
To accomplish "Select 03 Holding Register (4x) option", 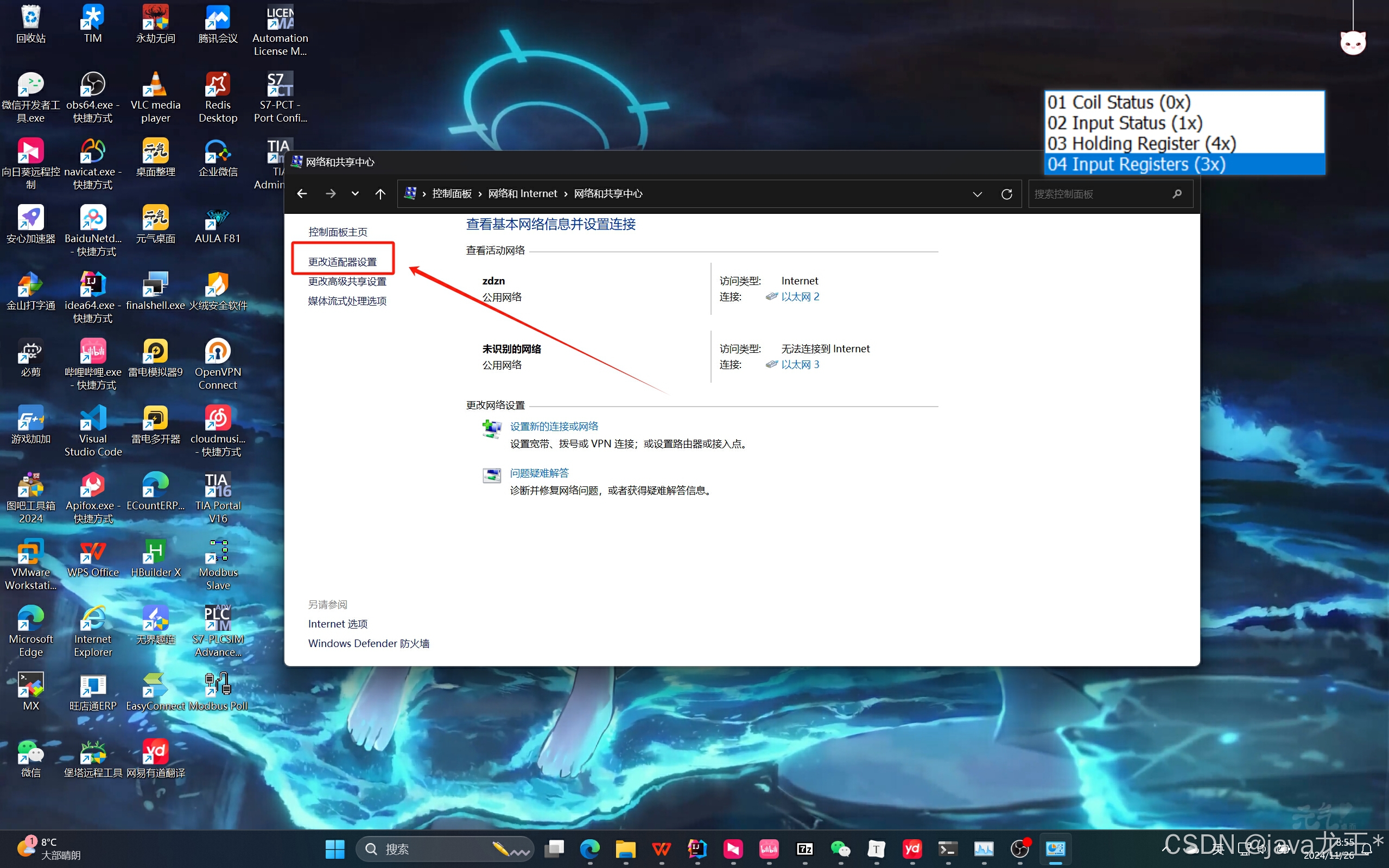I will pyautogui.click(x=1141, y=143).
